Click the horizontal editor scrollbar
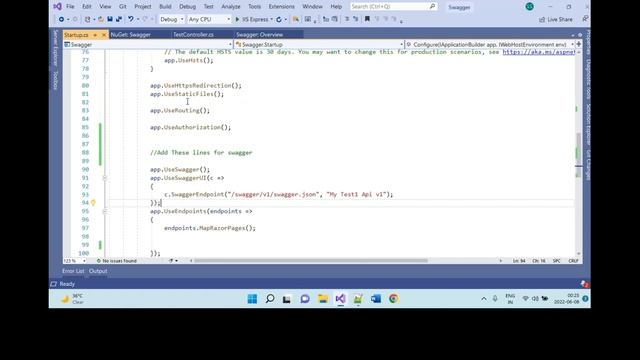Image resolution: width=640 pixels, height=360 pixels. coord(311,260)
